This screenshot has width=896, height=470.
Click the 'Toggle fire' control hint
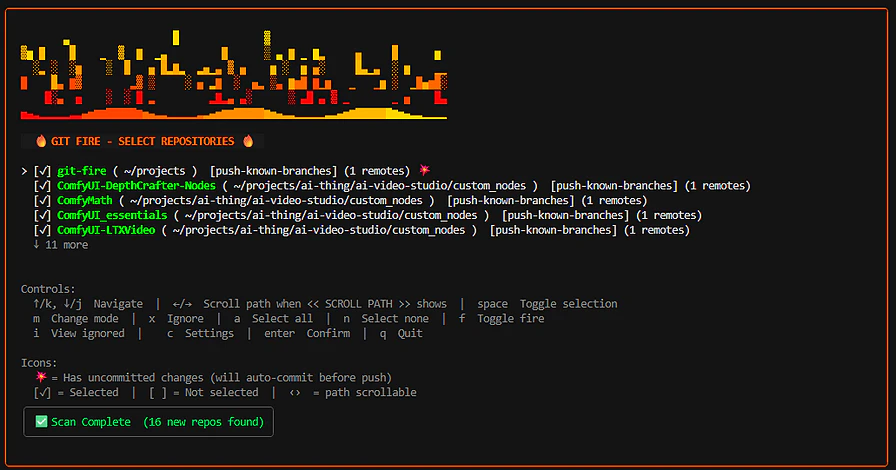511,319
